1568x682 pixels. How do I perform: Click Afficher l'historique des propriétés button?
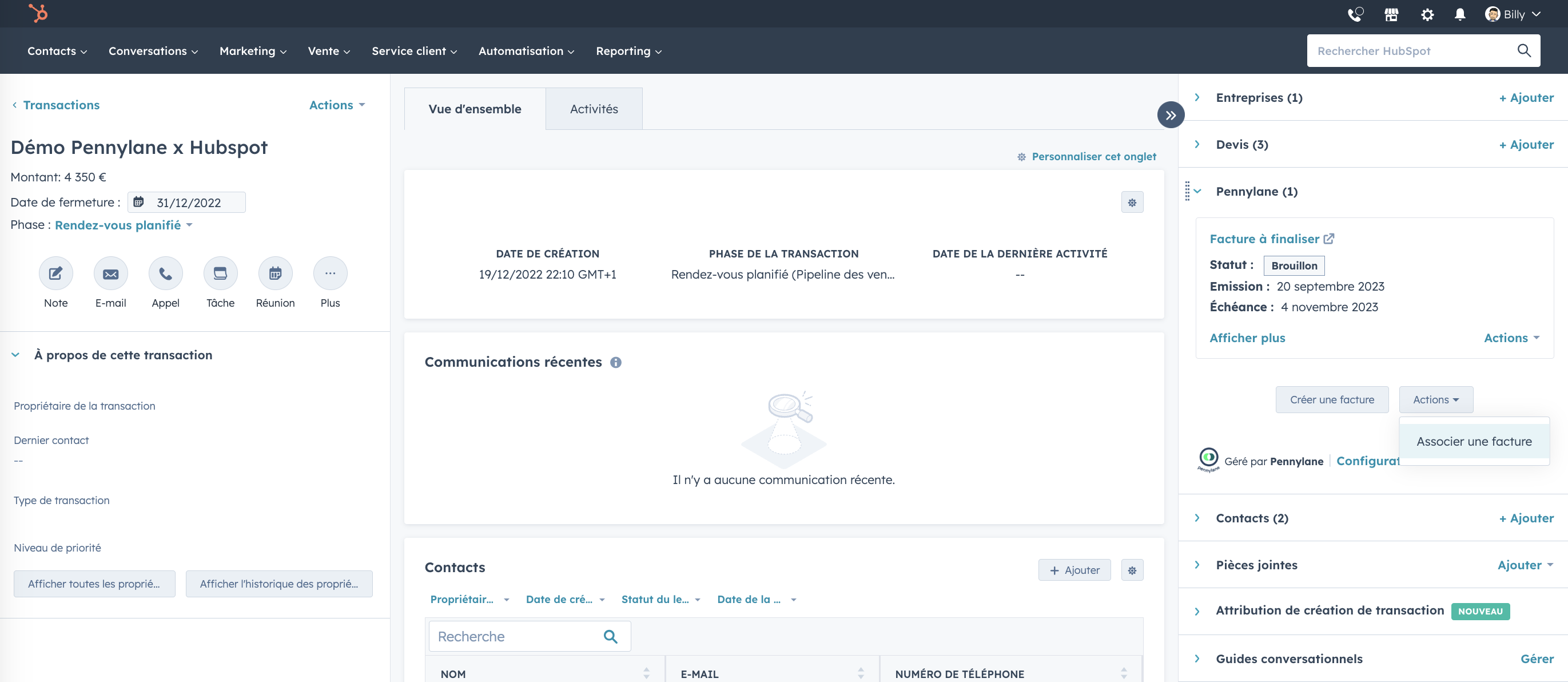tap(279, 584)
